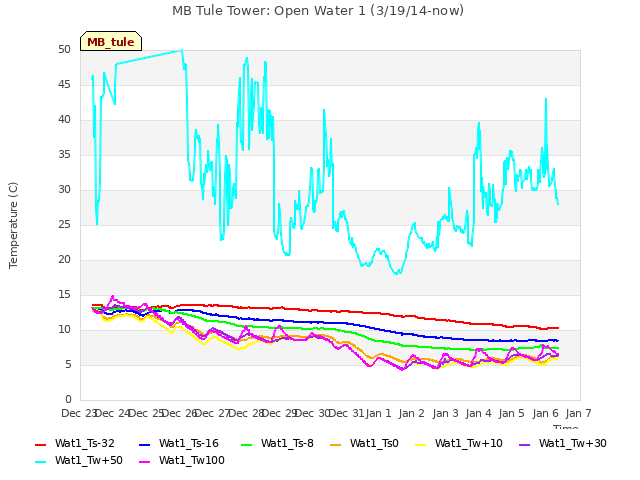Image resolution: width=640 pixels, height=480 pixels.
Task: Click the 40 y-axis tick label
Action: [x=64, y=120]
